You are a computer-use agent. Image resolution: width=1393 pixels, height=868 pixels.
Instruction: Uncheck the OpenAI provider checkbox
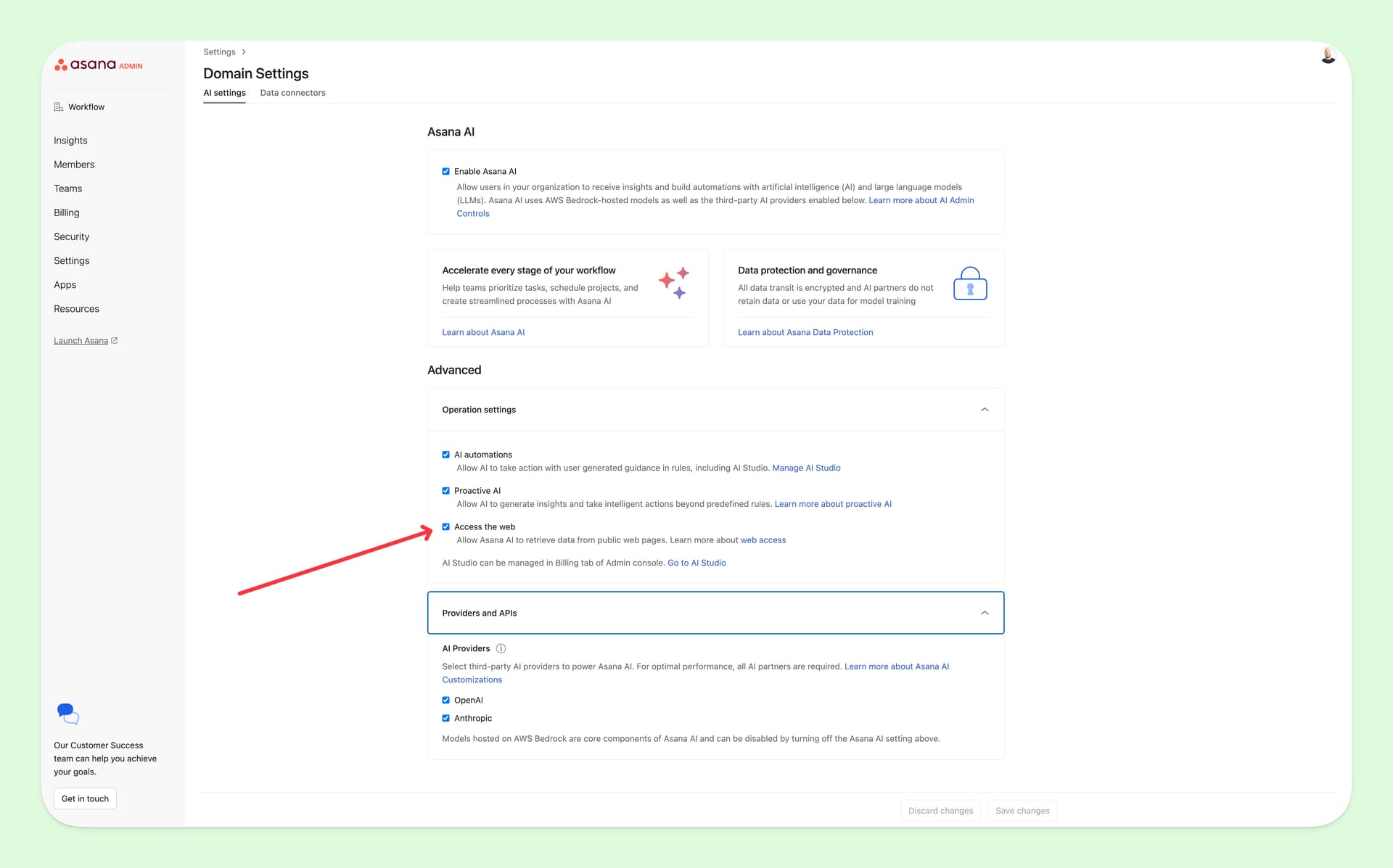click(445, 700)
